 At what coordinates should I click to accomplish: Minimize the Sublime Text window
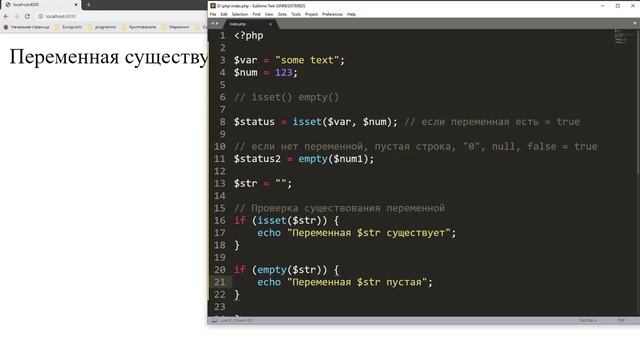(x=602, y=6)
